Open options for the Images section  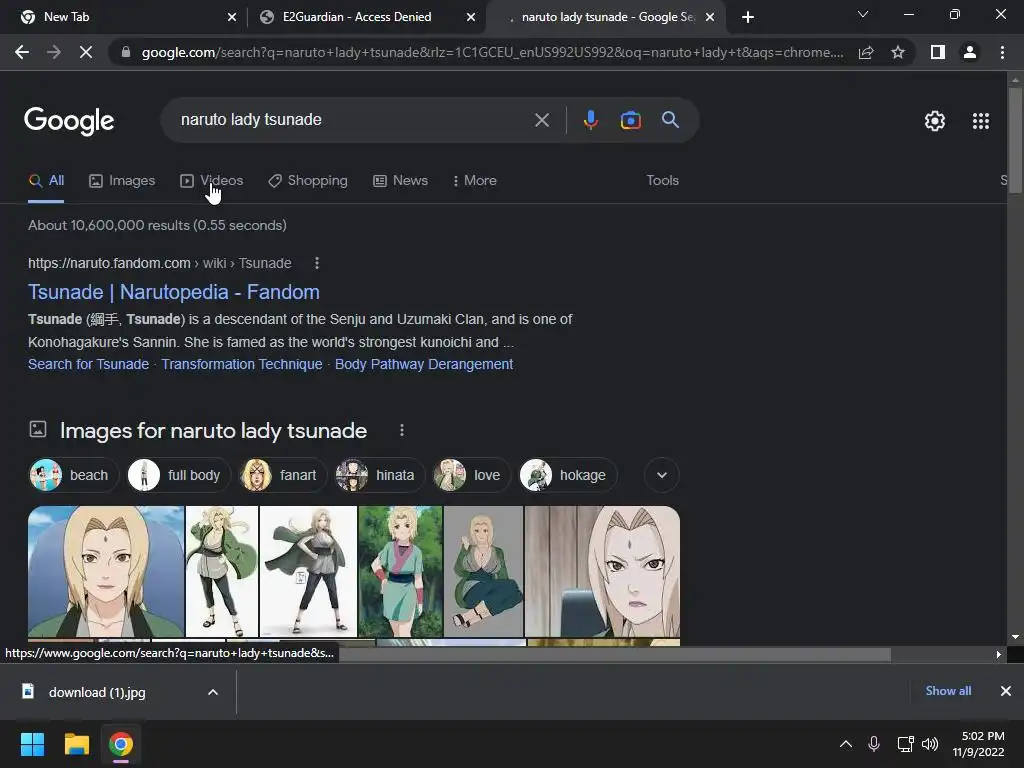pyautogui.click(x=402, y=430)
